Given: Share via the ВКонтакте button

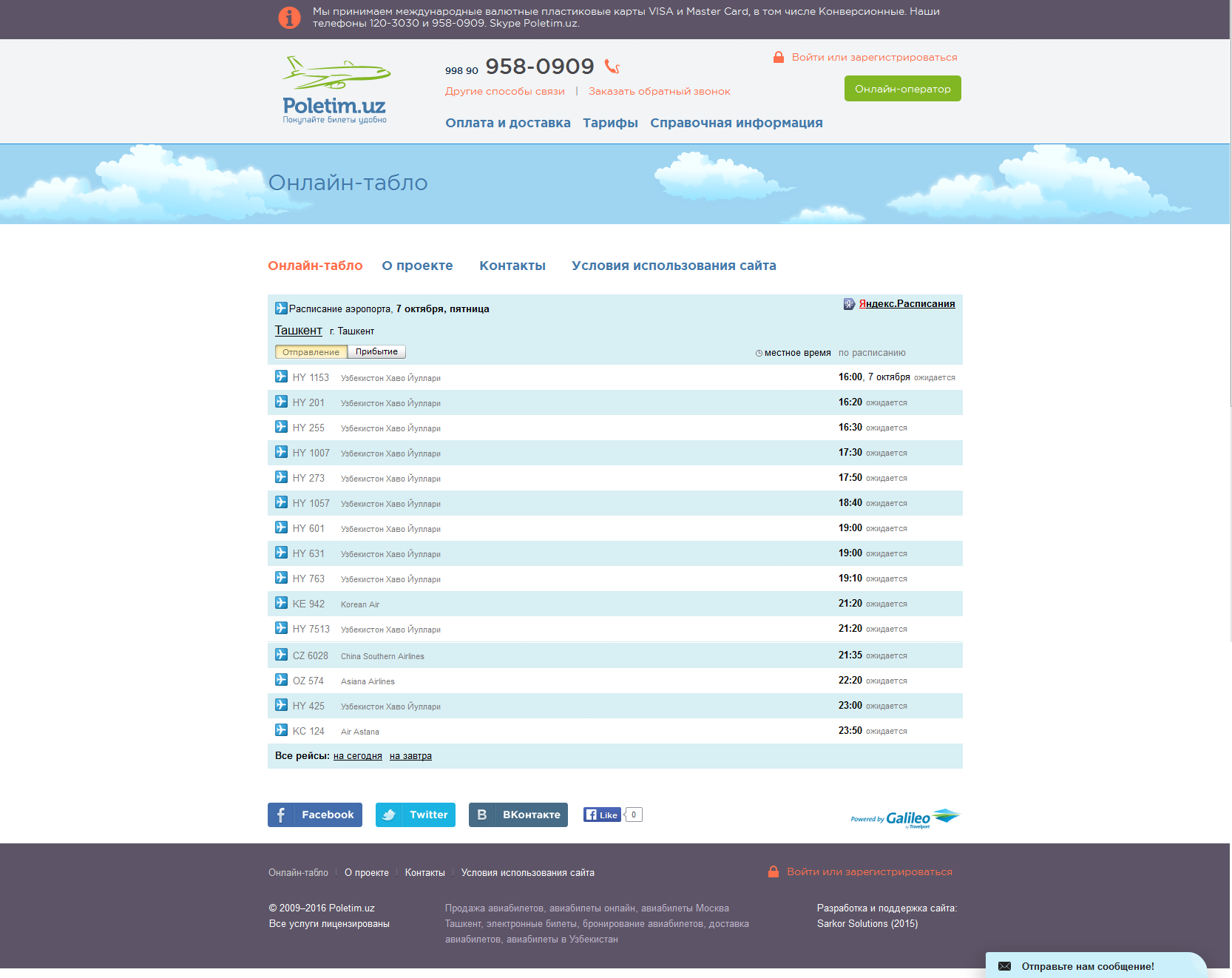Looking at the screenshot, I should (x=518, y=815).
